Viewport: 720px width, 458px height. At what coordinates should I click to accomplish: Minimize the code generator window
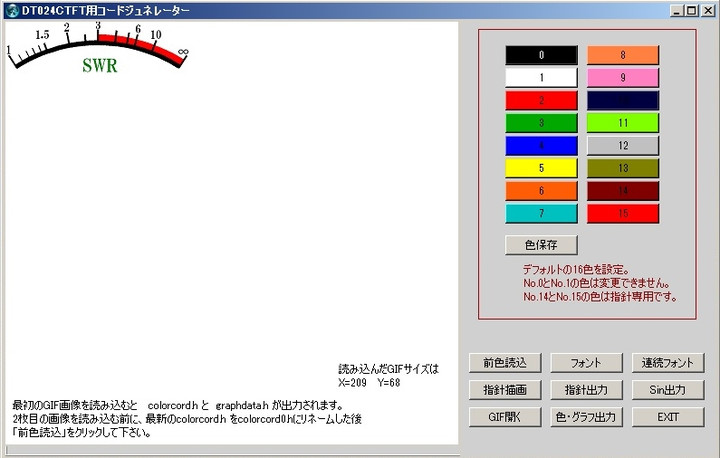point(676,10)
